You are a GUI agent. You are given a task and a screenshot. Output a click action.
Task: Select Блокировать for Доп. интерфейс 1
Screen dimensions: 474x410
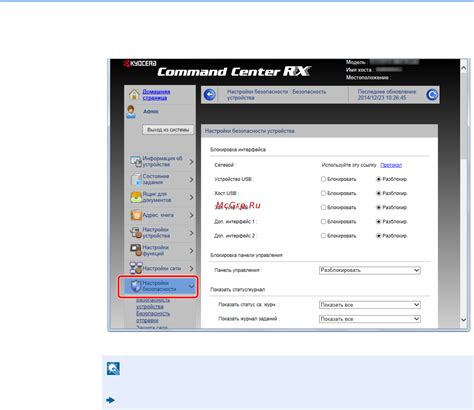323,222
